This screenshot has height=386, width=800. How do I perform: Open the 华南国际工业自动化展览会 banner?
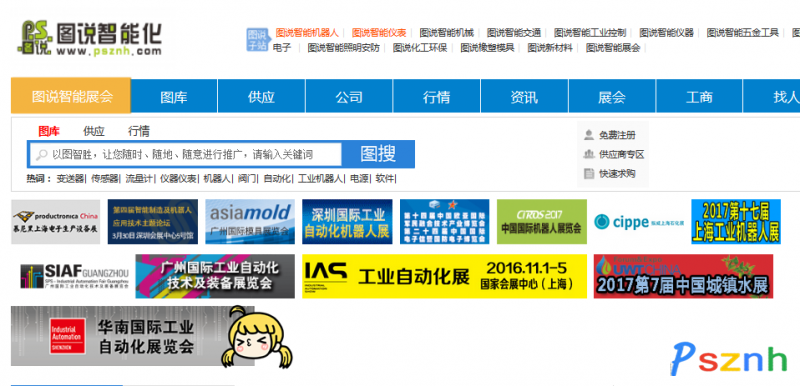(133, 336)
